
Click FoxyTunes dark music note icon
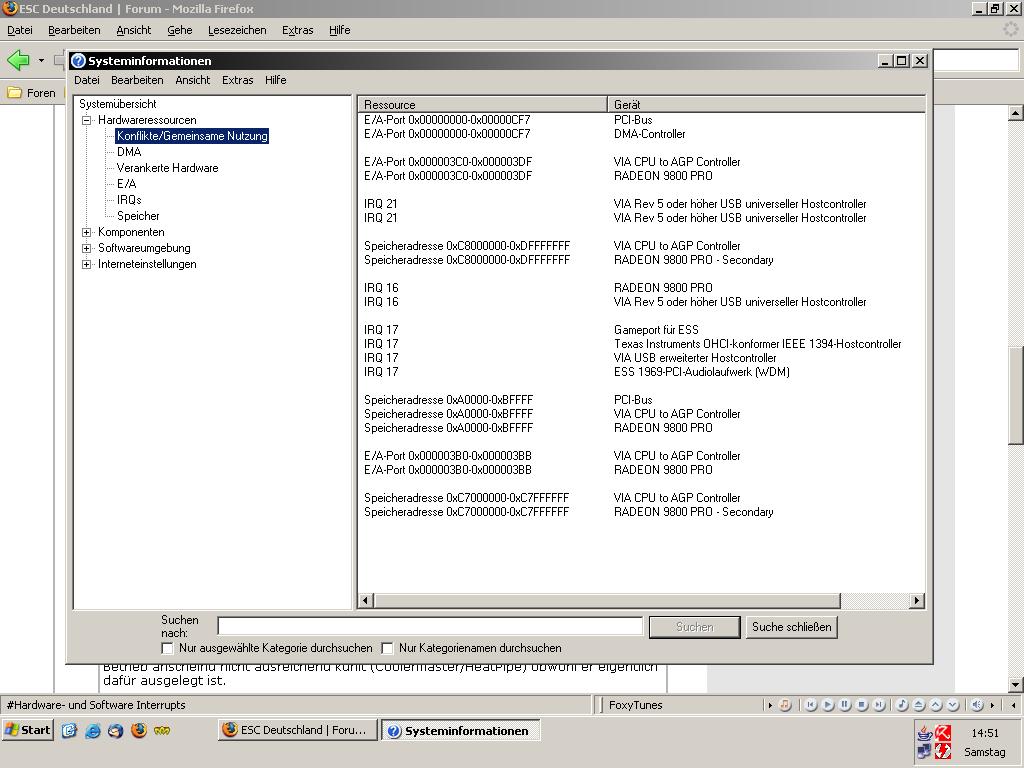[x=902, y=705]
